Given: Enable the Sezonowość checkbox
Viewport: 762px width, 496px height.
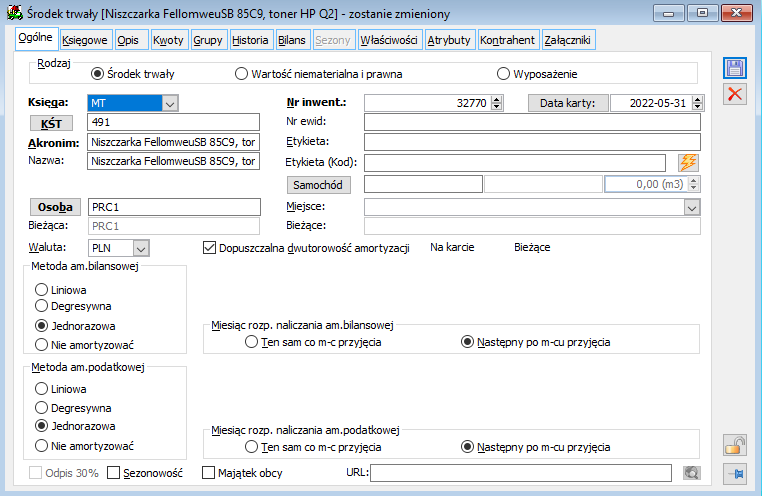Looking at the screenshot, I should pyautogui.click(x=113, y=473).
